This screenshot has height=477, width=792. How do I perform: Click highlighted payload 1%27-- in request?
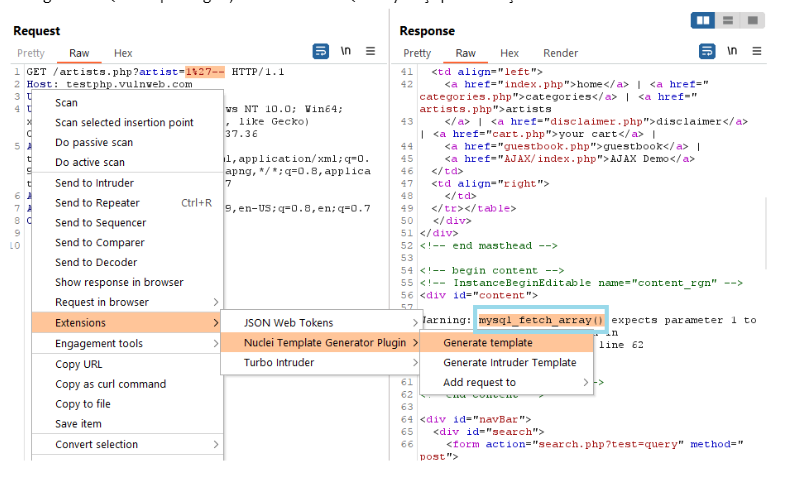point(205,72)
